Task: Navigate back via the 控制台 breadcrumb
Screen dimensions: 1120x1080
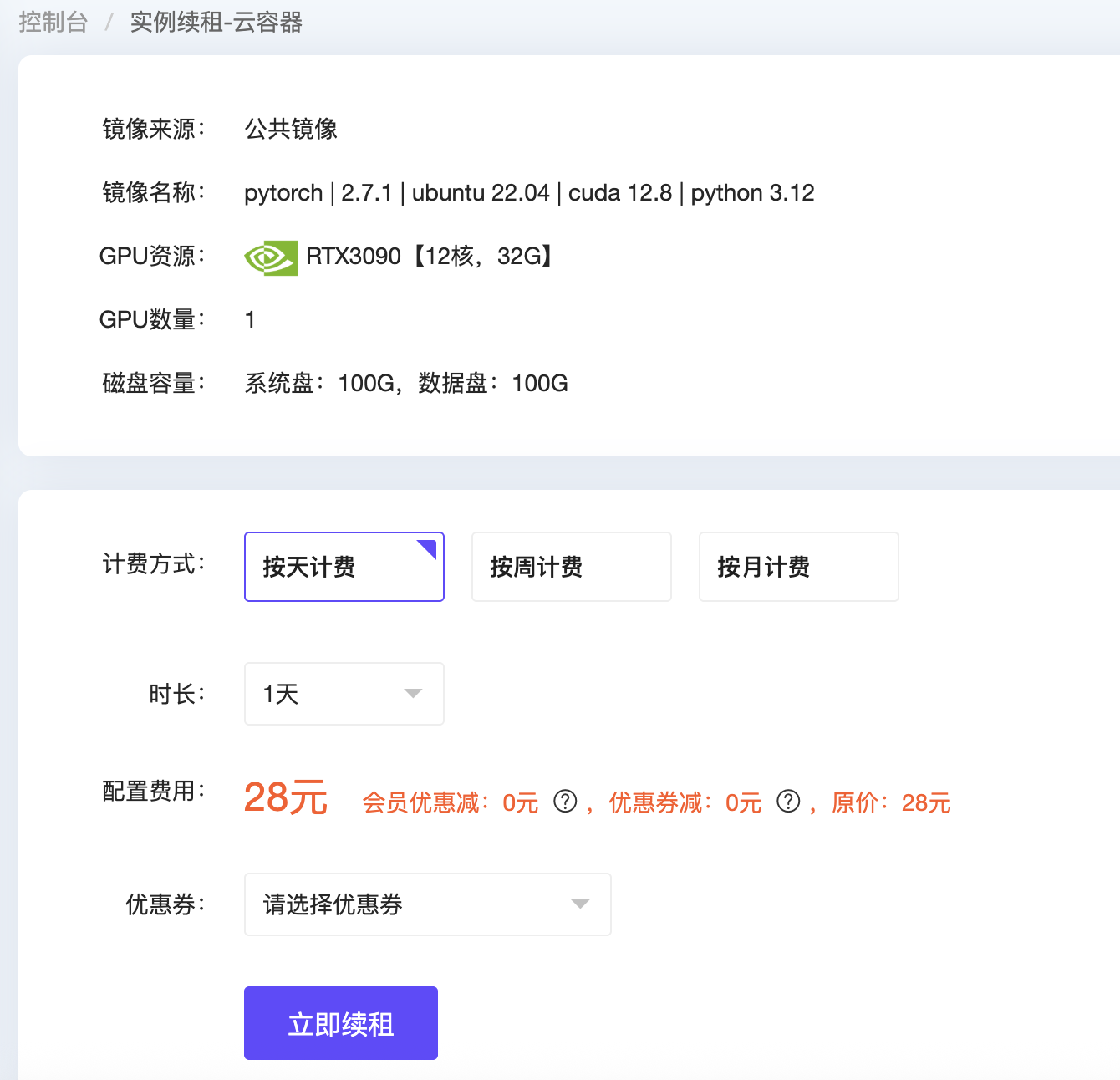Action: [x=53, y=22]
